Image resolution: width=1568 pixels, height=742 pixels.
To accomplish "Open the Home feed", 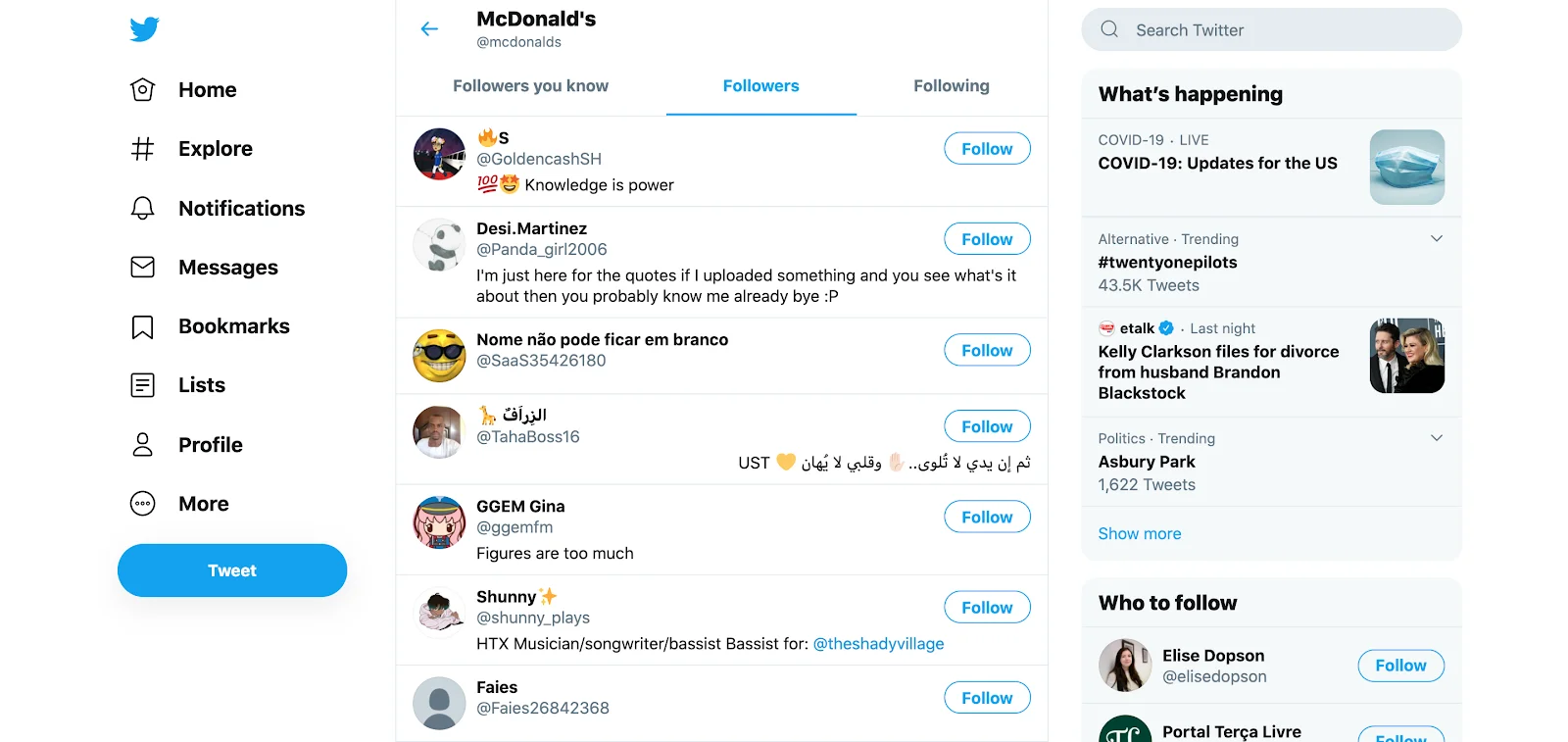I will tap(206, 89).
